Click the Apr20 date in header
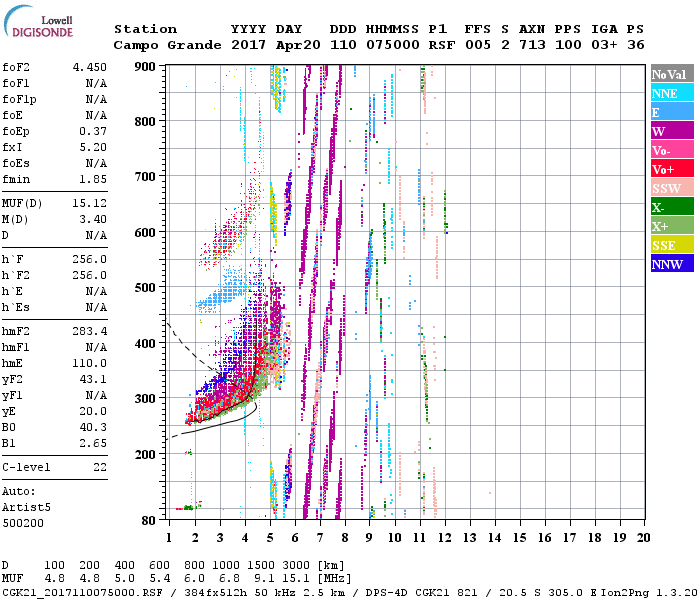Viewport: 700px width, 600px height. tap(298, 45)
